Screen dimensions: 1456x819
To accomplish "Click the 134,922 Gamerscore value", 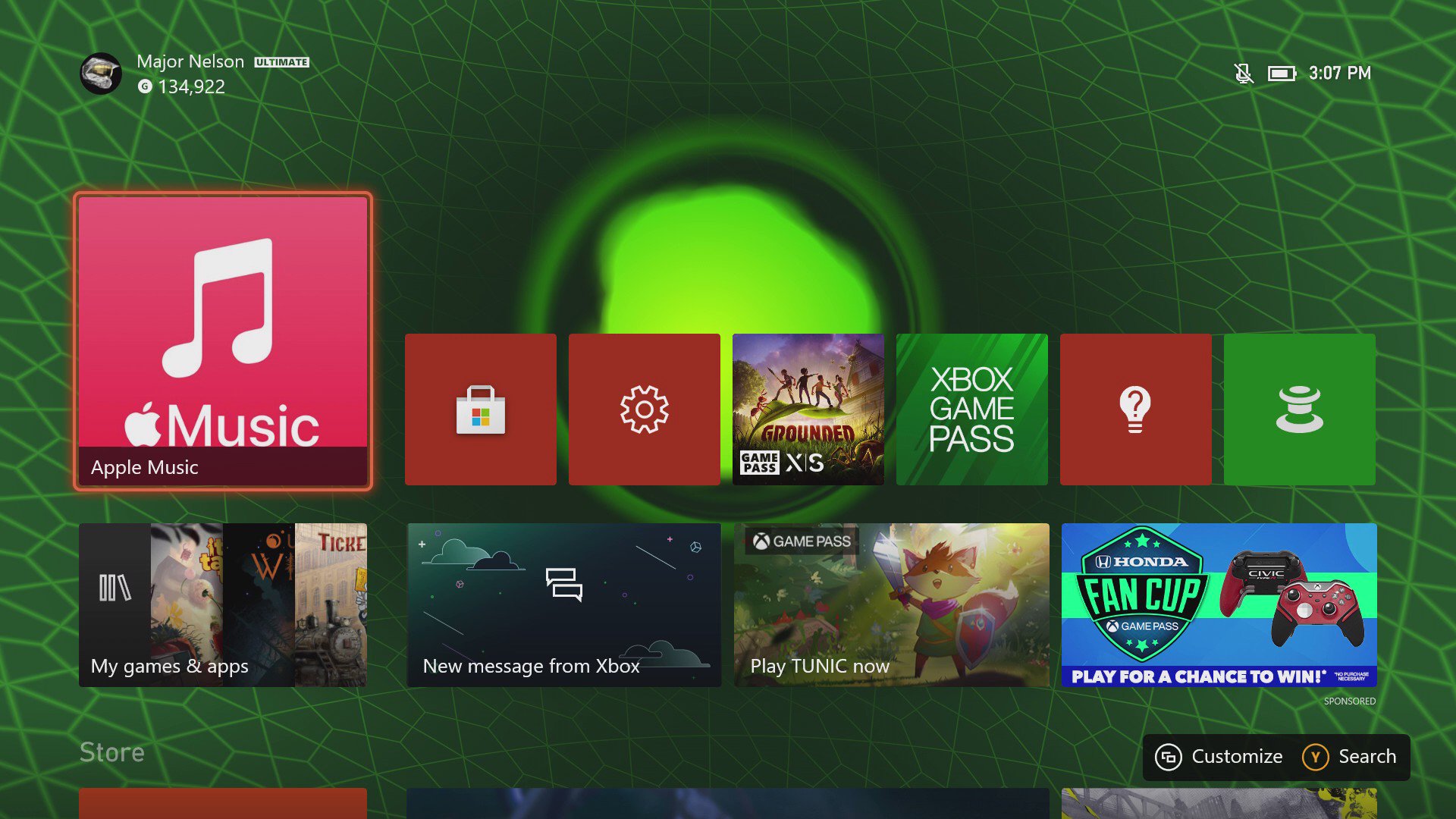I will (x=192, y=87).
